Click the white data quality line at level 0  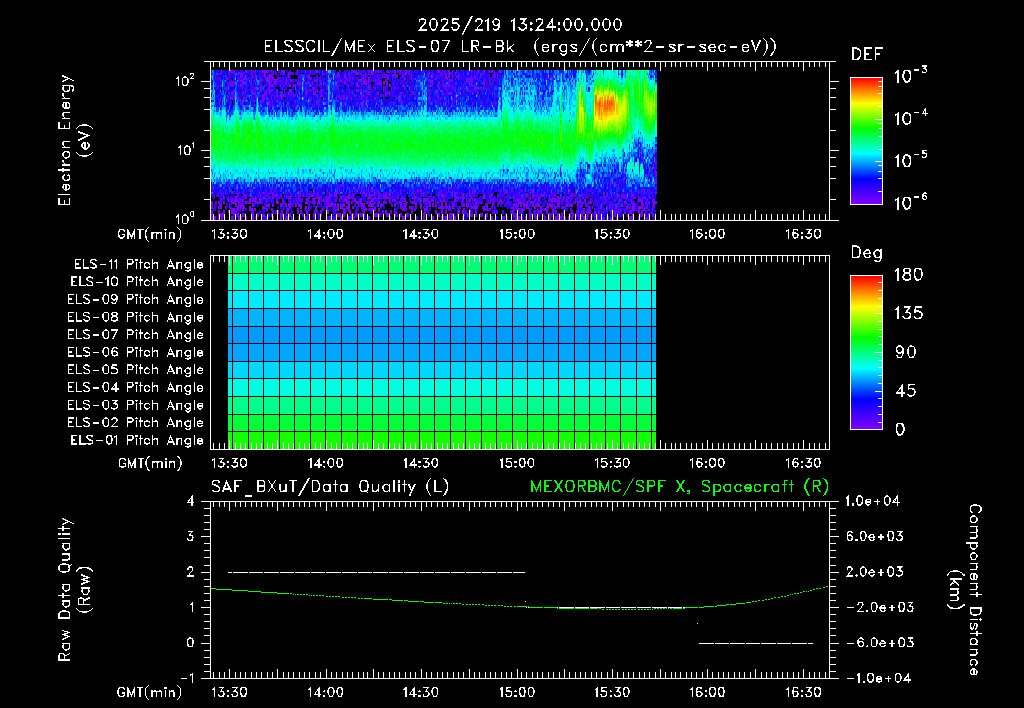756,643
